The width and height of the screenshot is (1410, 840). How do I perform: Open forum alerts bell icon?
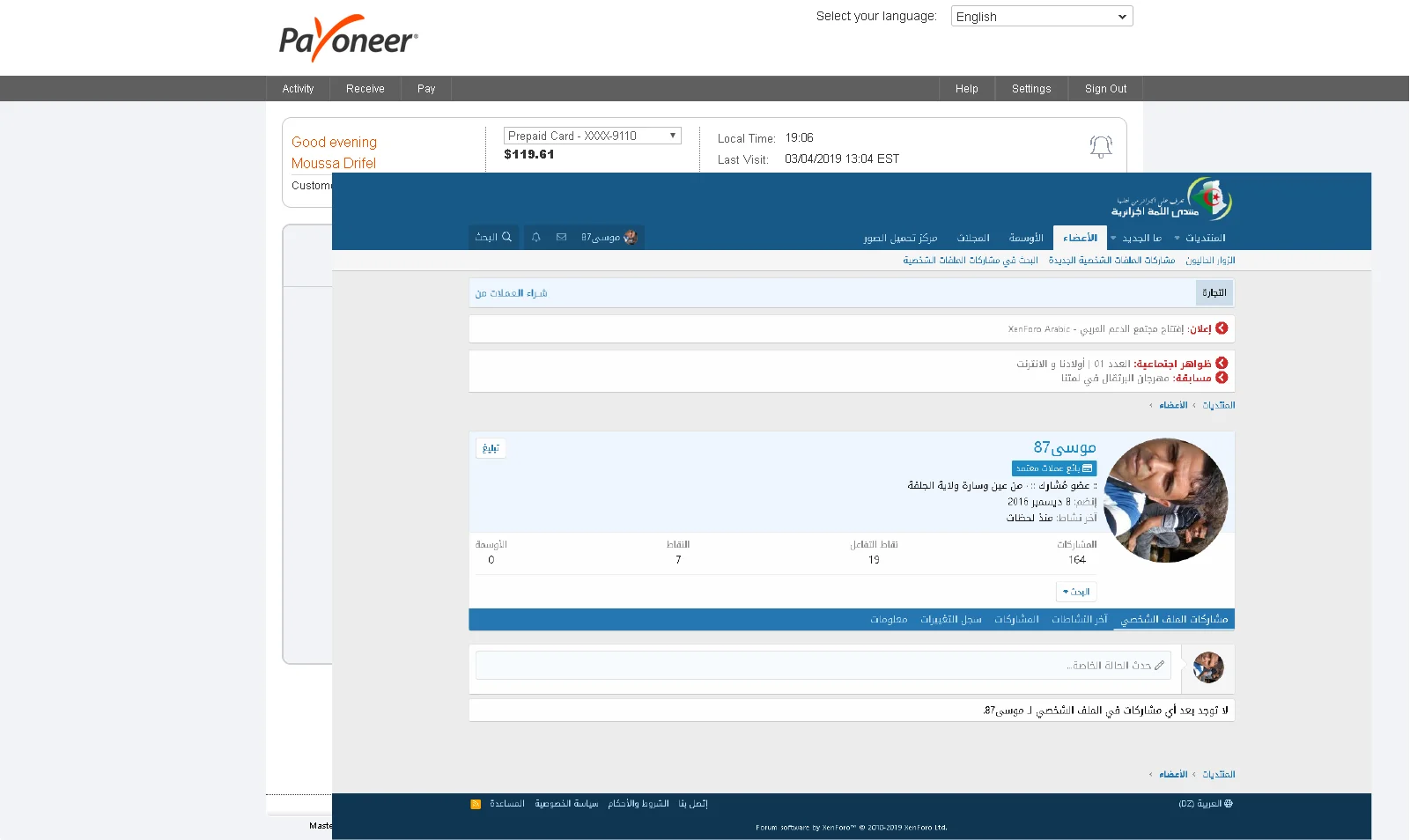(535, 238)
